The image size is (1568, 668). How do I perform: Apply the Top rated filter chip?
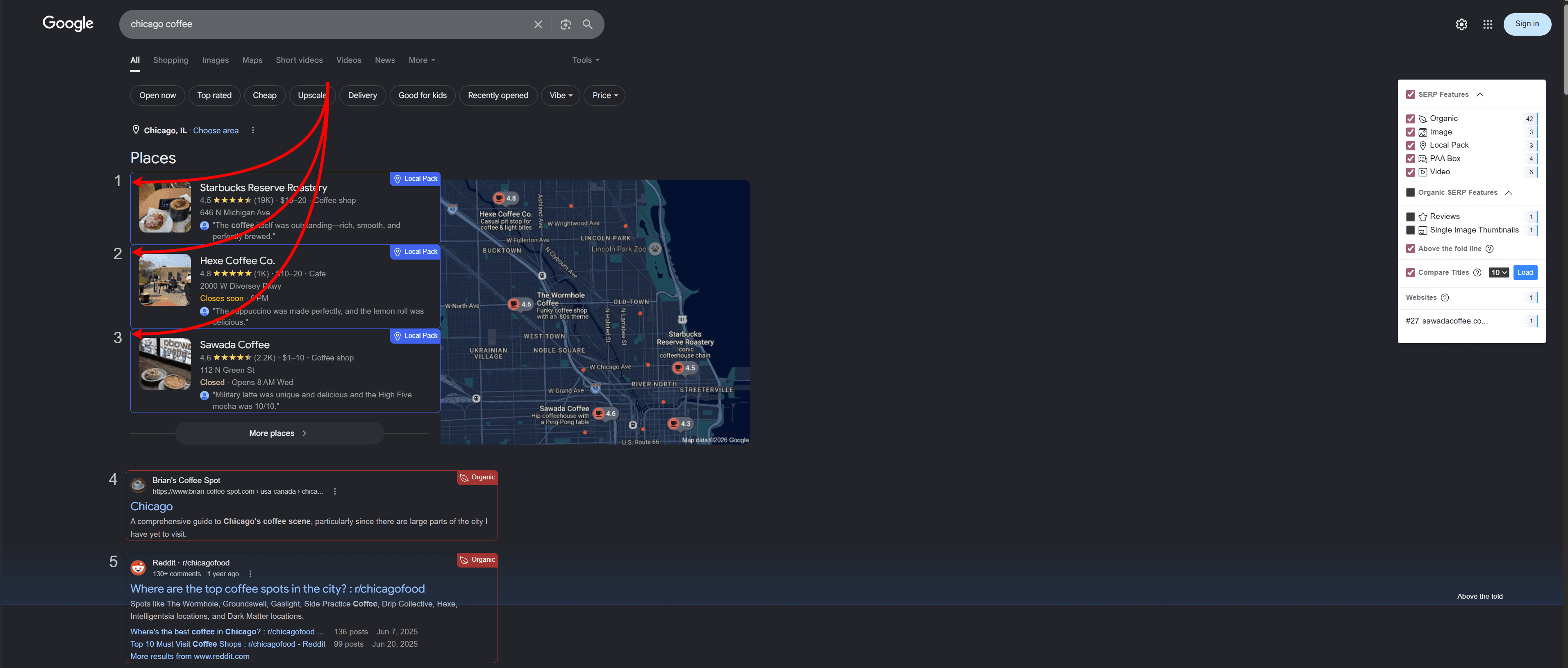pyautogui.click(x=214, y=96)
